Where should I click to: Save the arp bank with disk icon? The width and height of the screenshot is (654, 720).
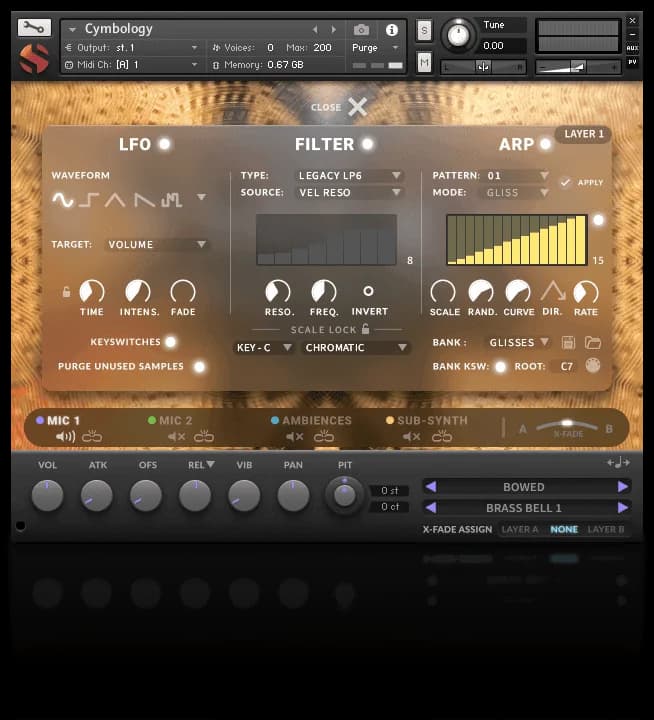point(569,343)
